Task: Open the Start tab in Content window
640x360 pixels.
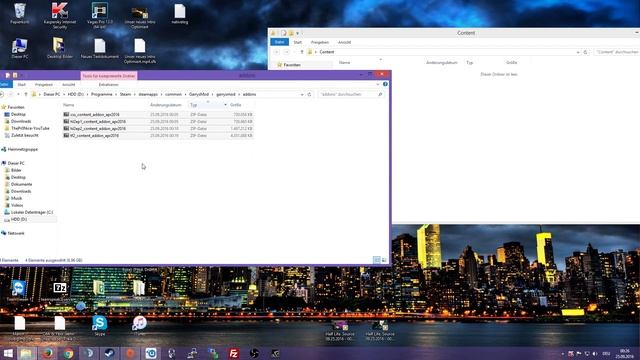Action: [298, 42]
